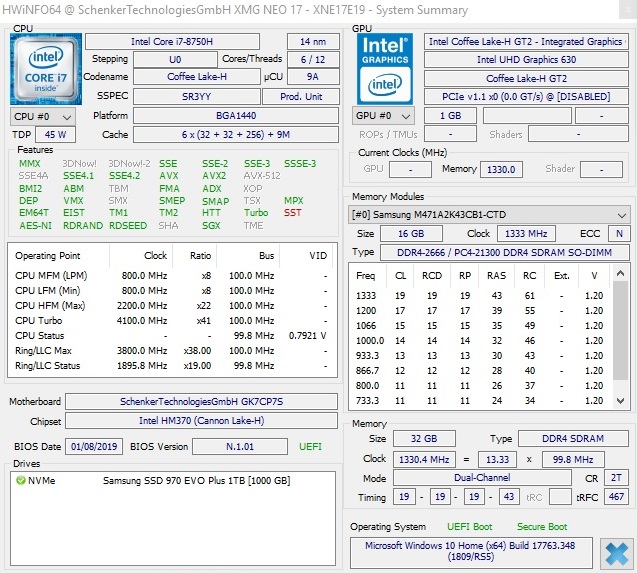Click the 6 / 12 cores/threads field

click(313, 60)
